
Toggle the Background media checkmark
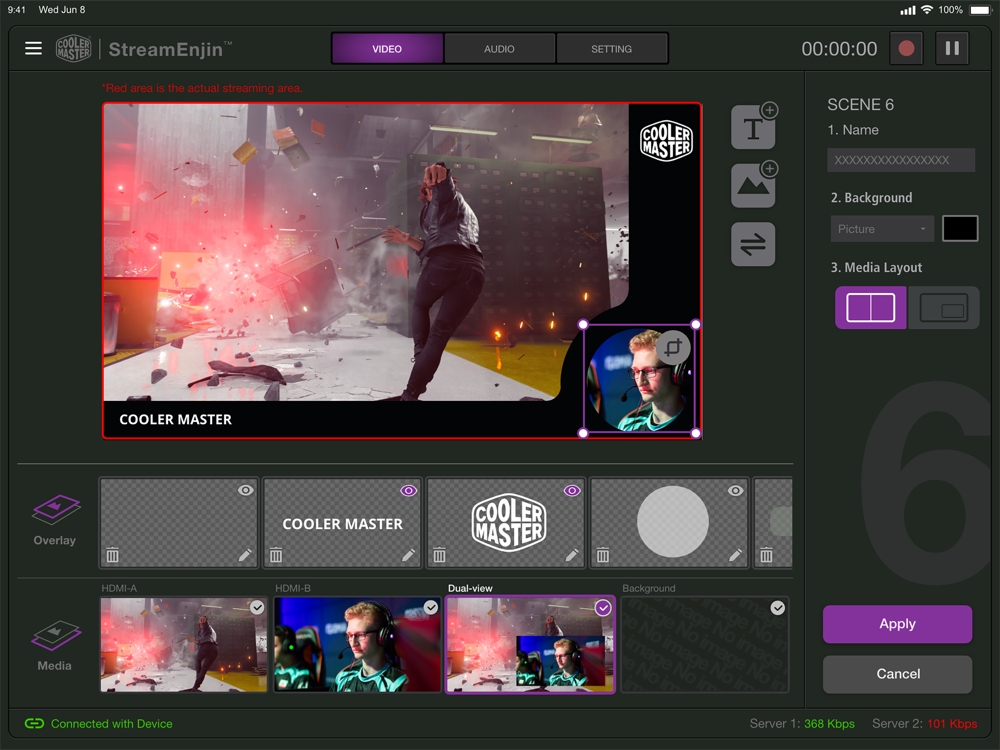pos(777,608)
